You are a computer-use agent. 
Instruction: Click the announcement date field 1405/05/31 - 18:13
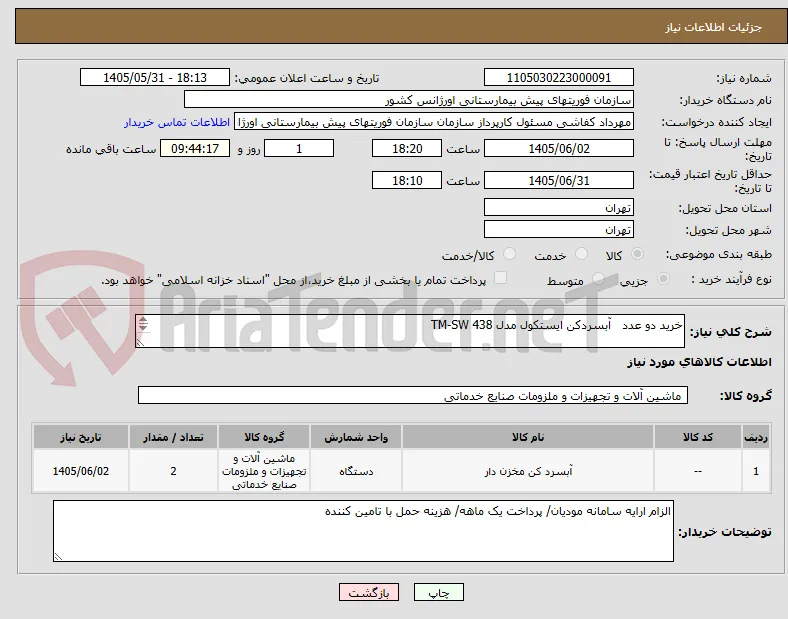pos(155,77)
